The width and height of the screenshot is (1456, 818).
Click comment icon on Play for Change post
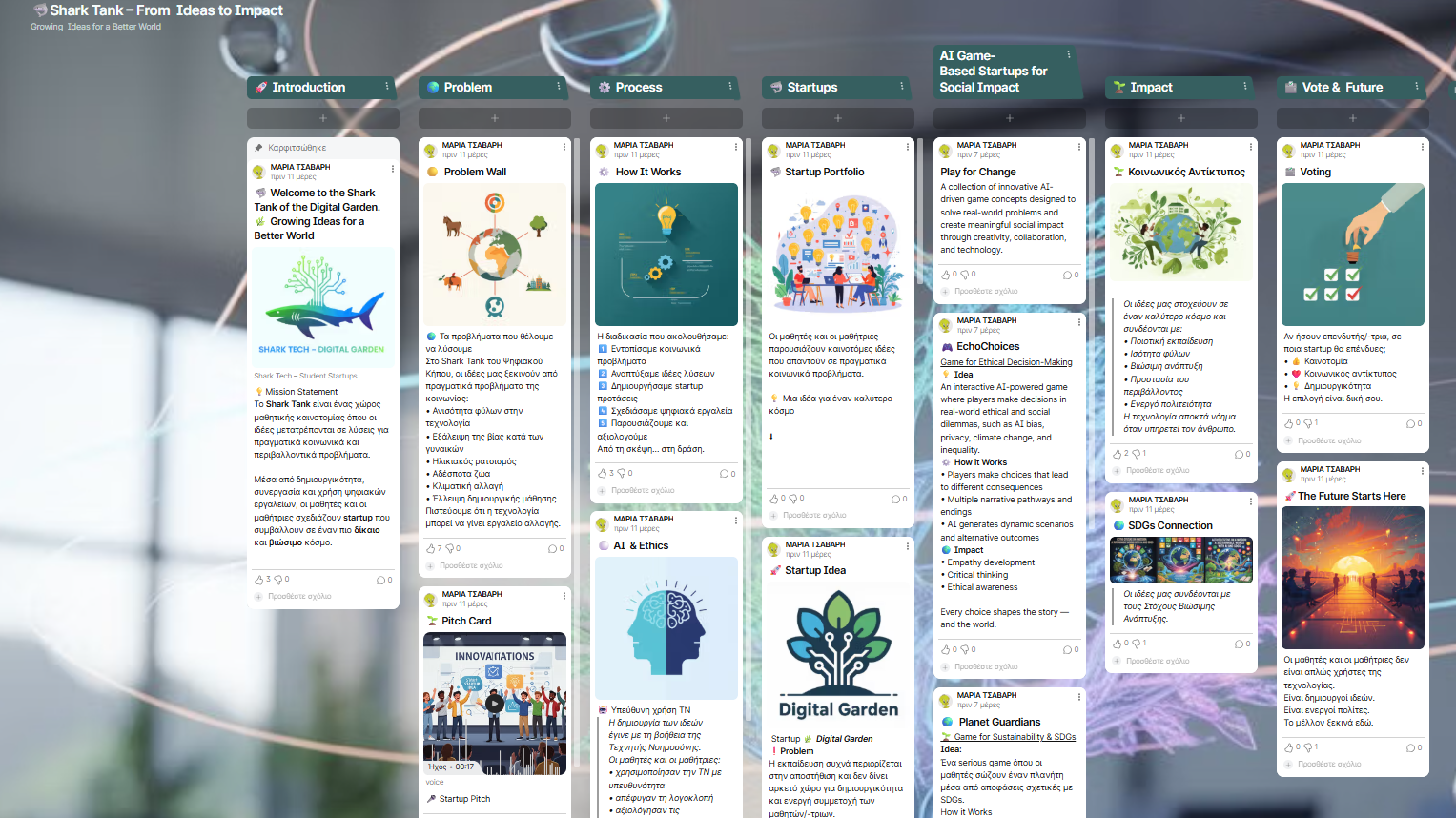click(x=1067, y=275)
